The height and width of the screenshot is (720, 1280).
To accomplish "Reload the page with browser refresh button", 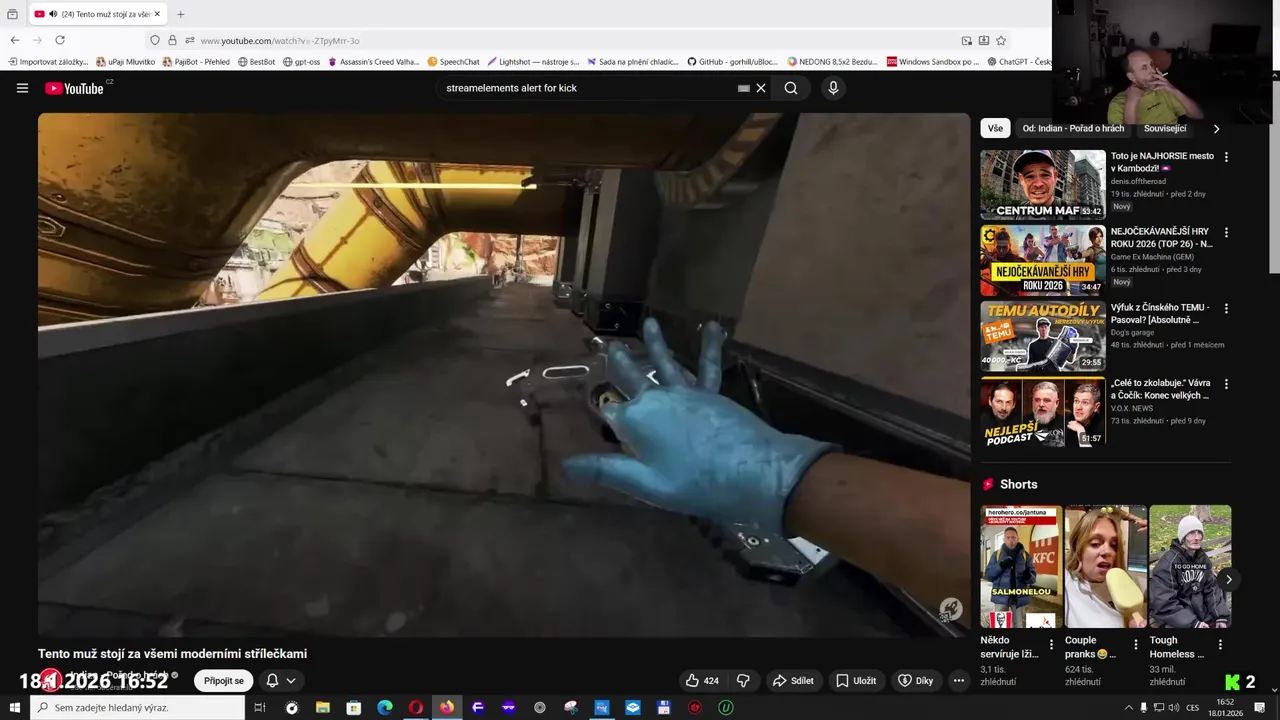I will [x=60, y=40].
